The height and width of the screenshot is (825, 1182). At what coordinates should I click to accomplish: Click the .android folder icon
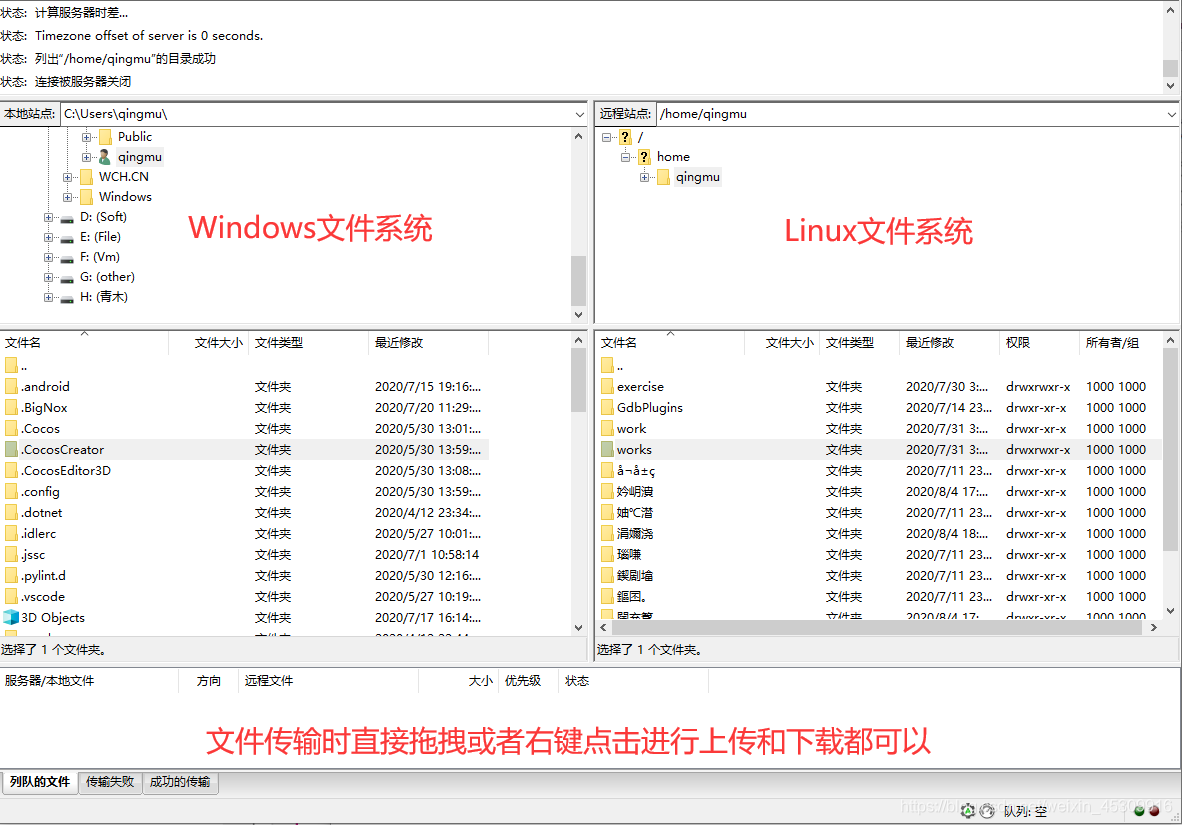(11, 386)
